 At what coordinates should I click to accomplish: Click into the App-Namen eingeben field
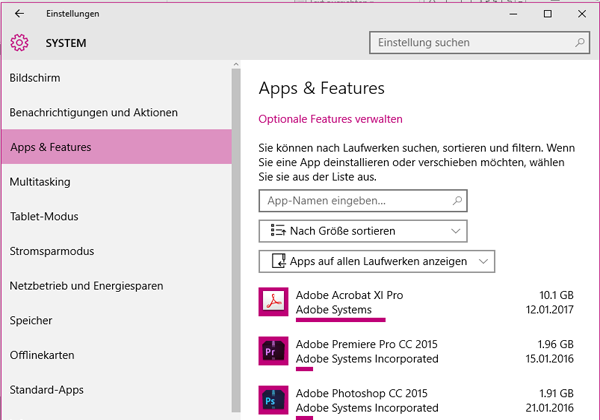363,200
